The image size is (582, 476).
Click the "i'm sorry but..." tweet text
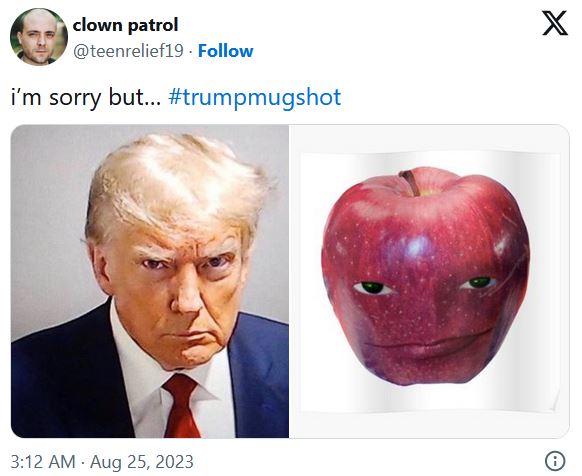click(86, 97)
